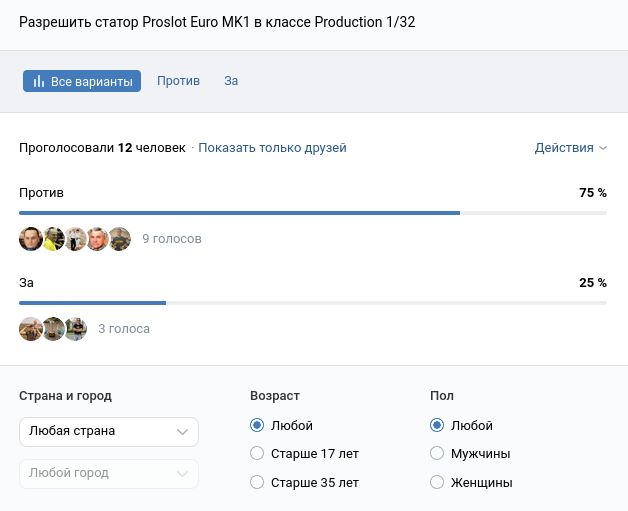The width and height of the screenshot is (628, 511).
Task: Open last voter avatar beside 9 голосов
Action: 119,239
